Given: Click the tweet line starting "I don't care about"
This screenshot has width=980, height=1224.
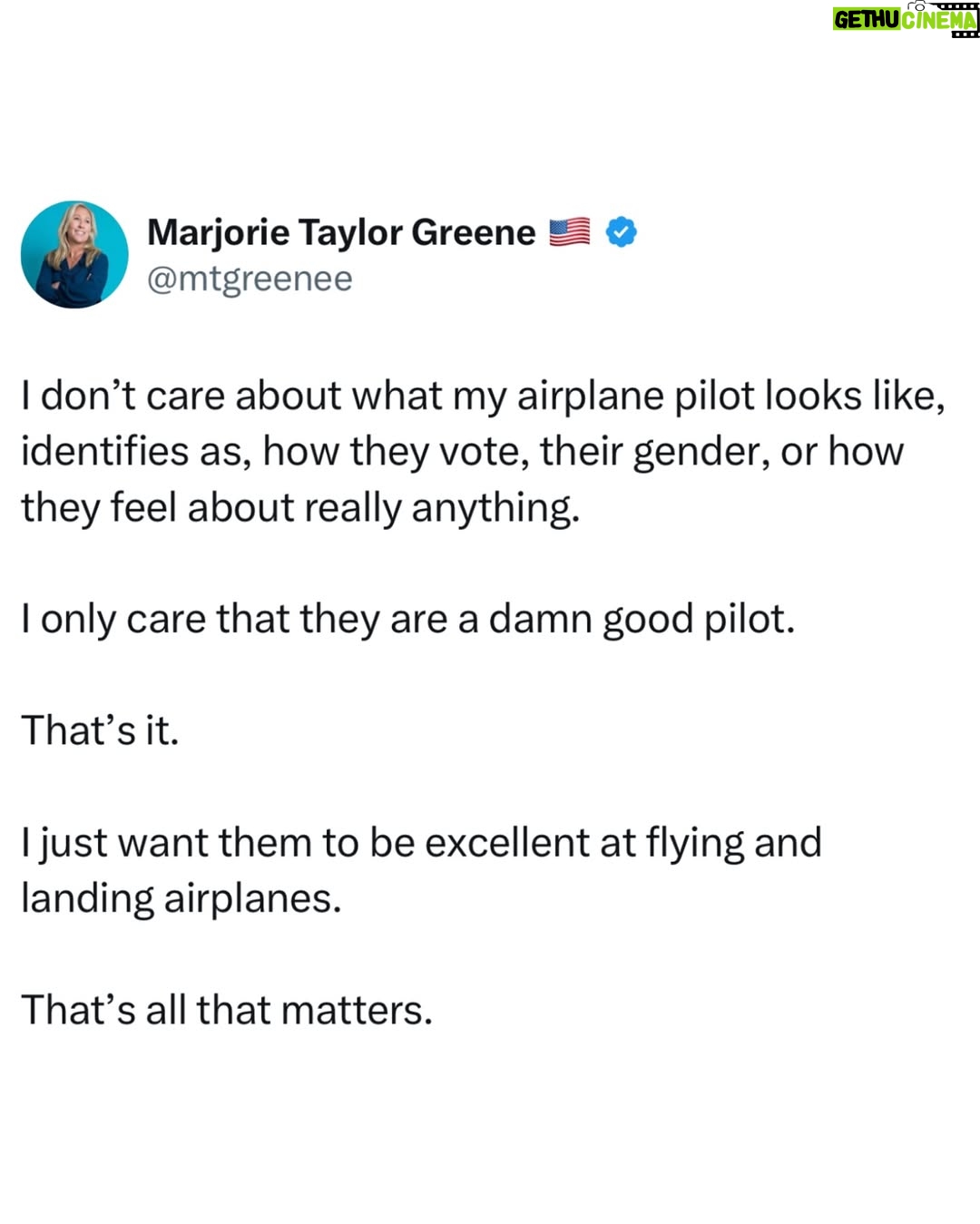Looking at the screenshot, I should point(483,397).
